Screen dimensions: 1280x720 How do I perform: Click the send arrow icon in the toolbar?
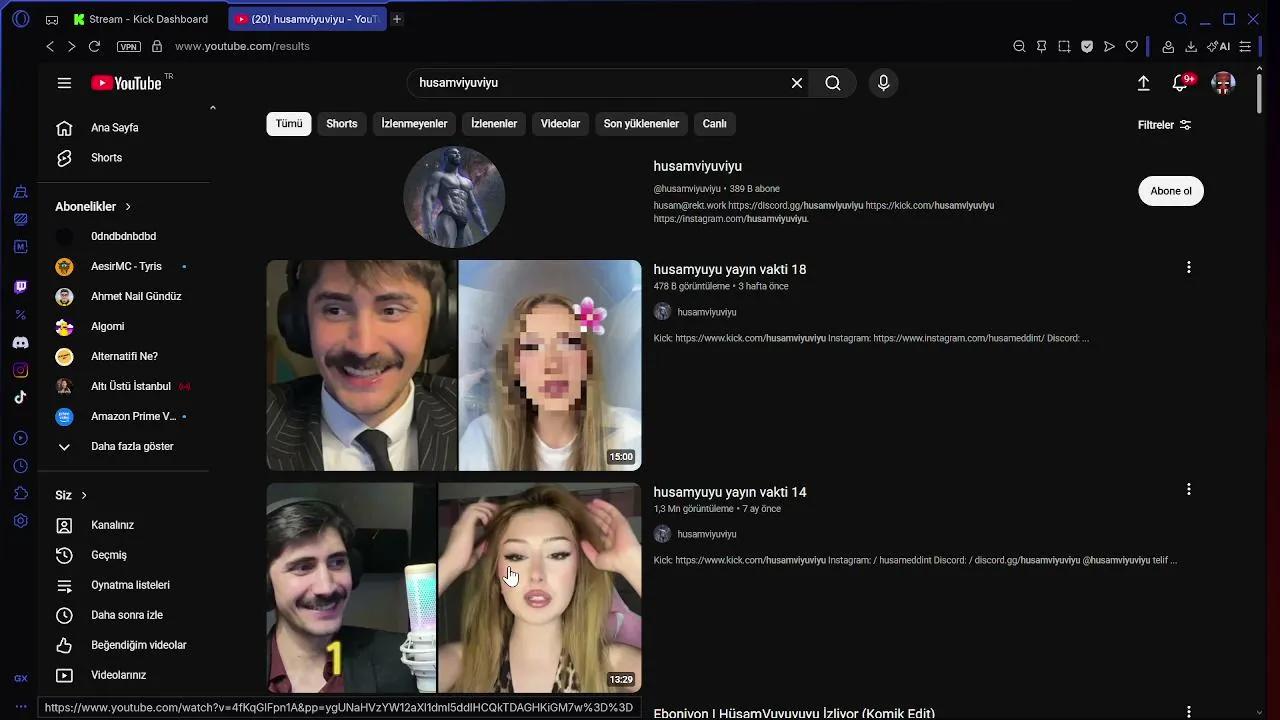point(1109,46)
